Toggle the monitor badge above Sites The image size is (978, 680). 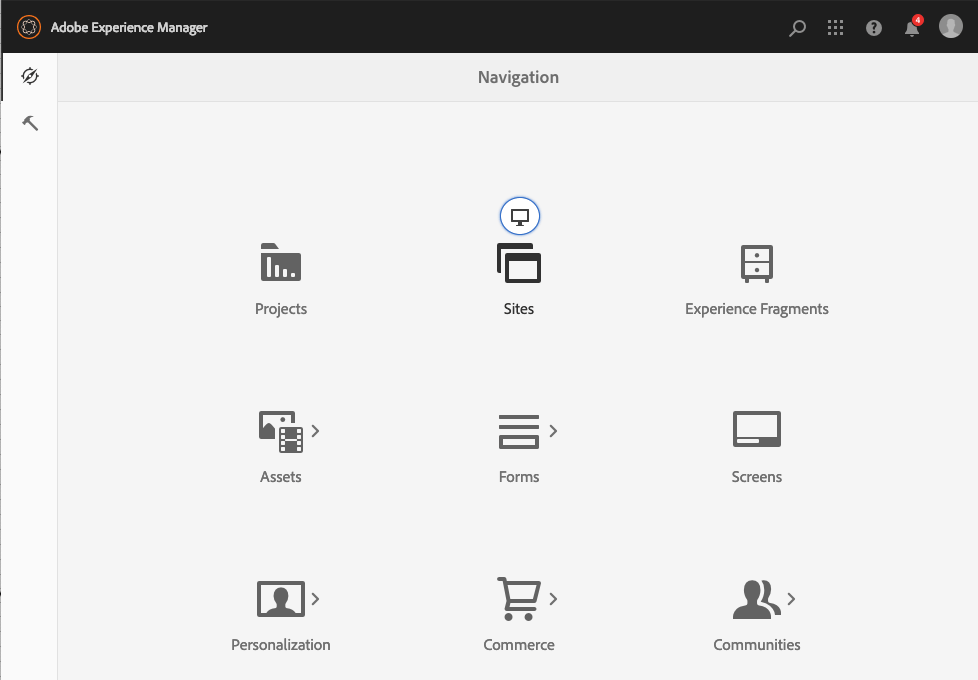coord(519,215)
